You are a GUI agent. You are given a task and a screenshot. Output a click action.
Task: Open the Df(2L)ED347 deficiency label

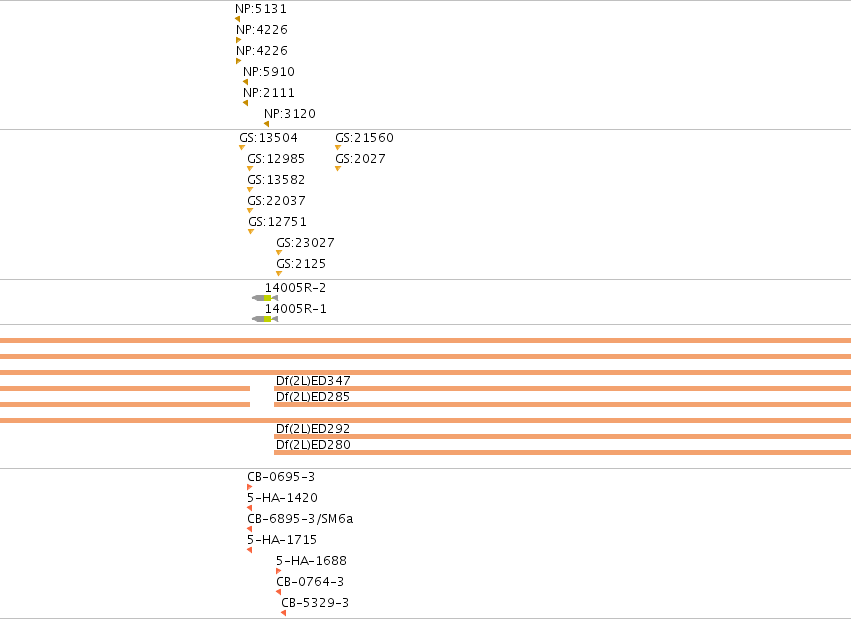point(313,381)
